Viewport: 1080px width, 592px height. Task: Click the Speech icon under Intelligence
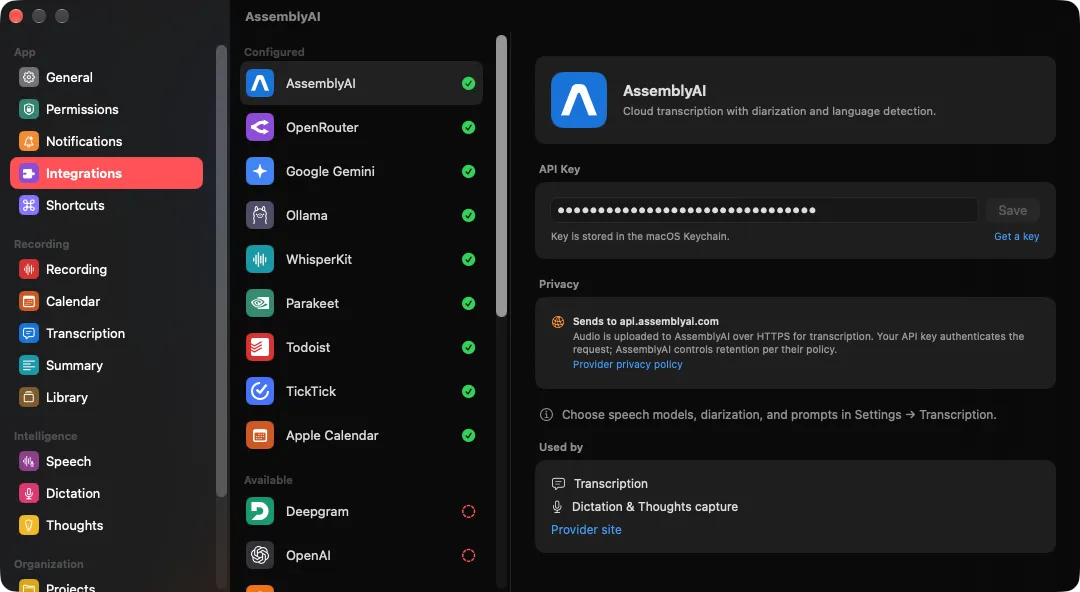tap(29, 462)
